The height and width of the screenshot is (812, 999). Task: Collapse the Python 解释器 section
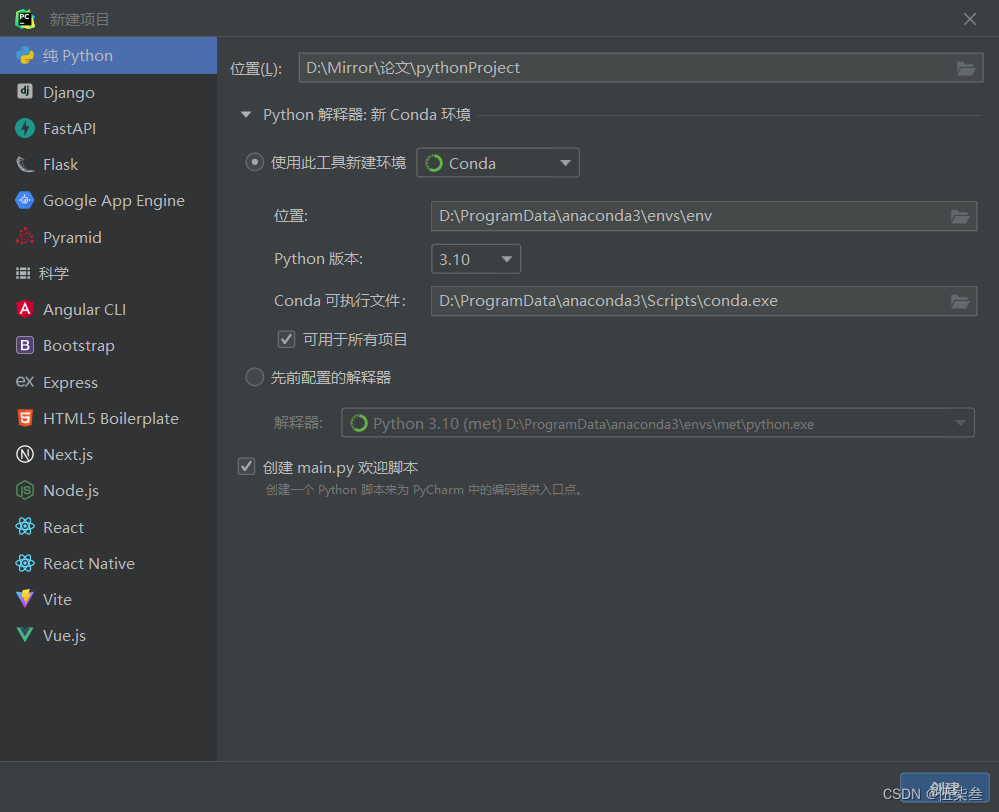coord(246,114)
